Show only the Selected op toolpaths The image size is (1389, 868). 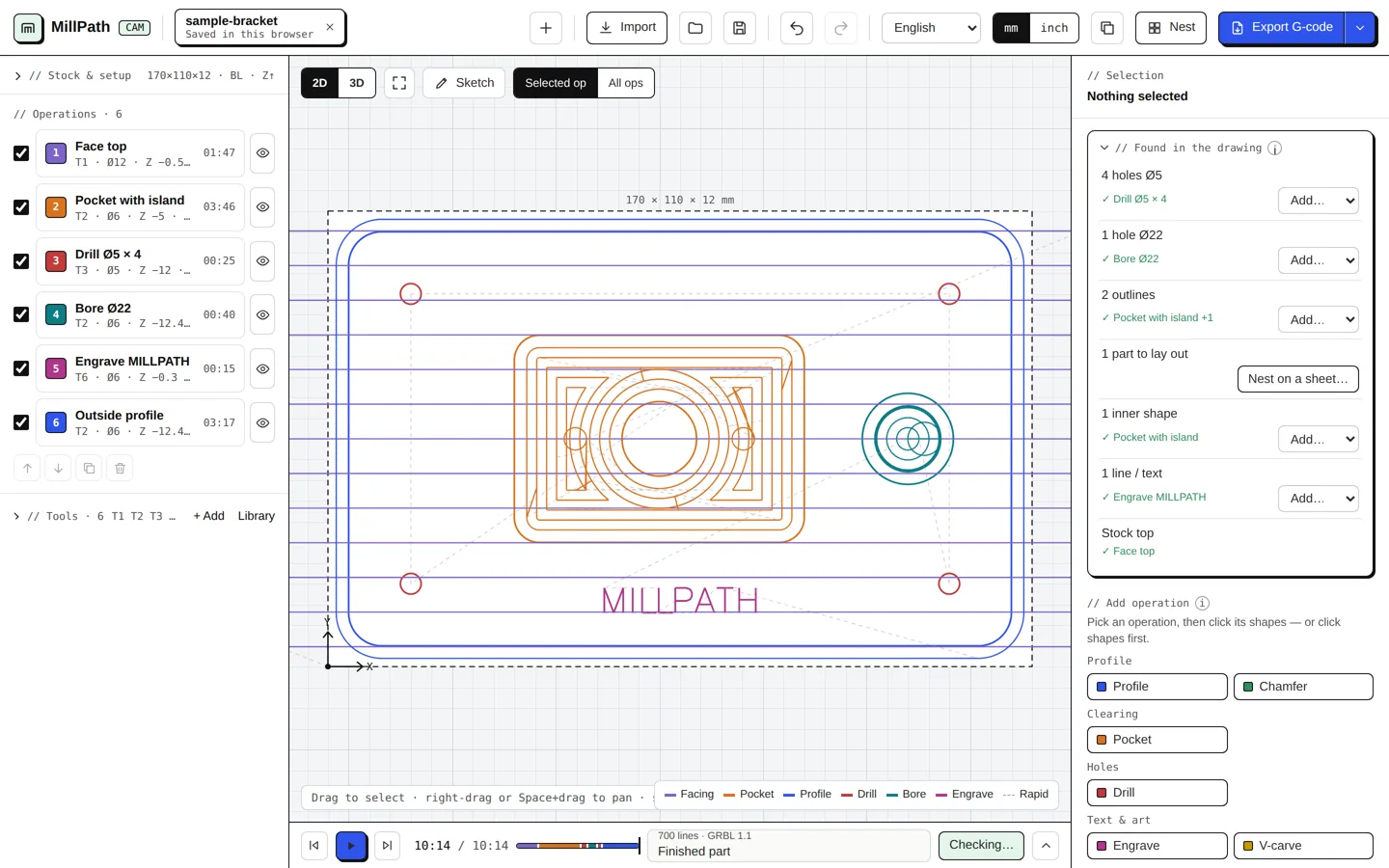[x=556, y=83]
